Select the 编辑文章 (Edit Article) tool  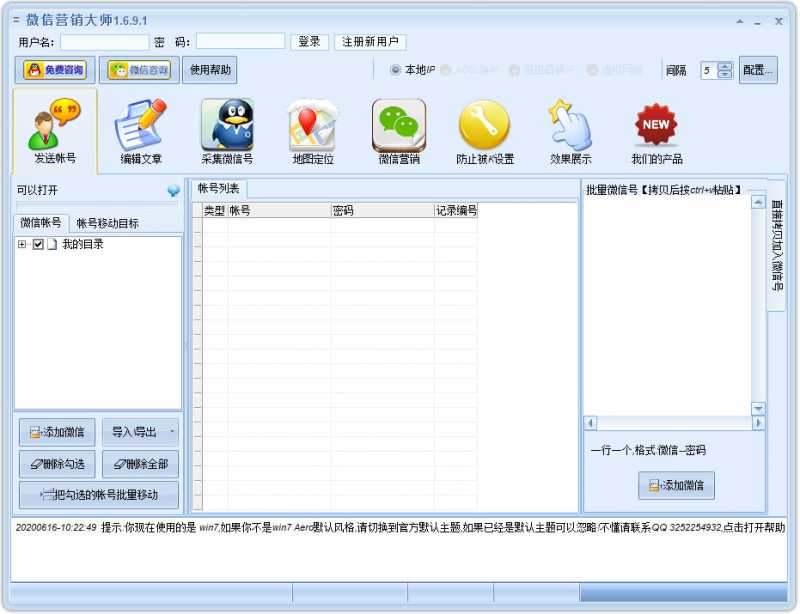point(140,130)
